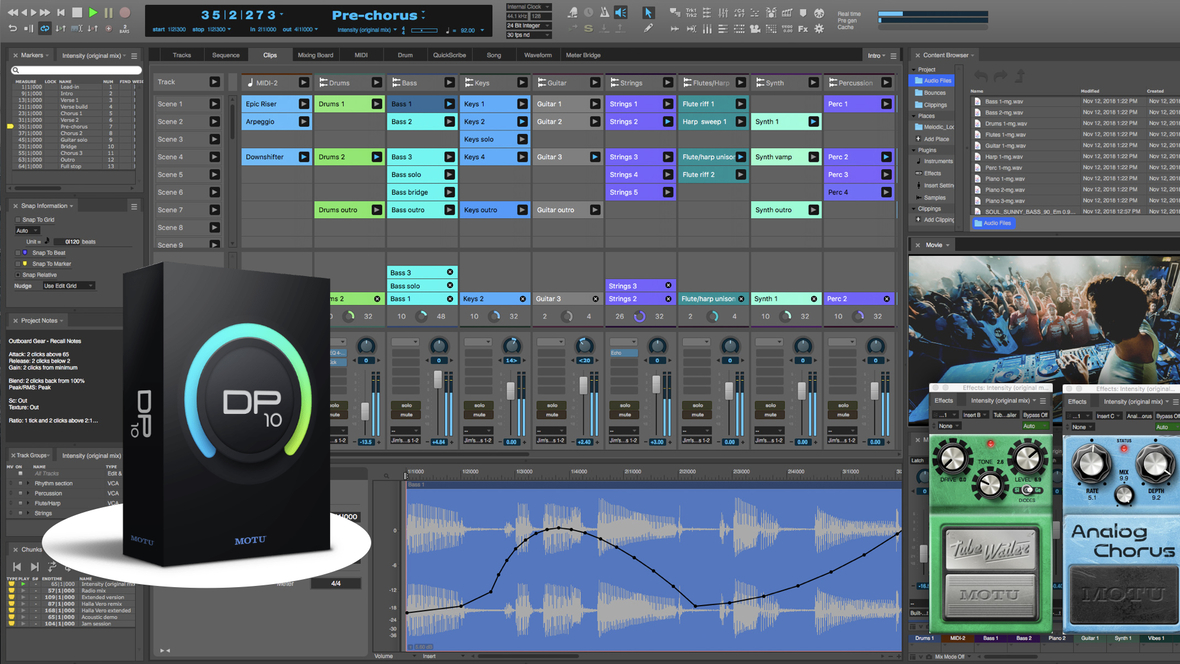Image resolution: width=1180 pixels, height=664 pixels.
Task: Enable the Snap To Beat checkbox
Action: coord(18,253)
